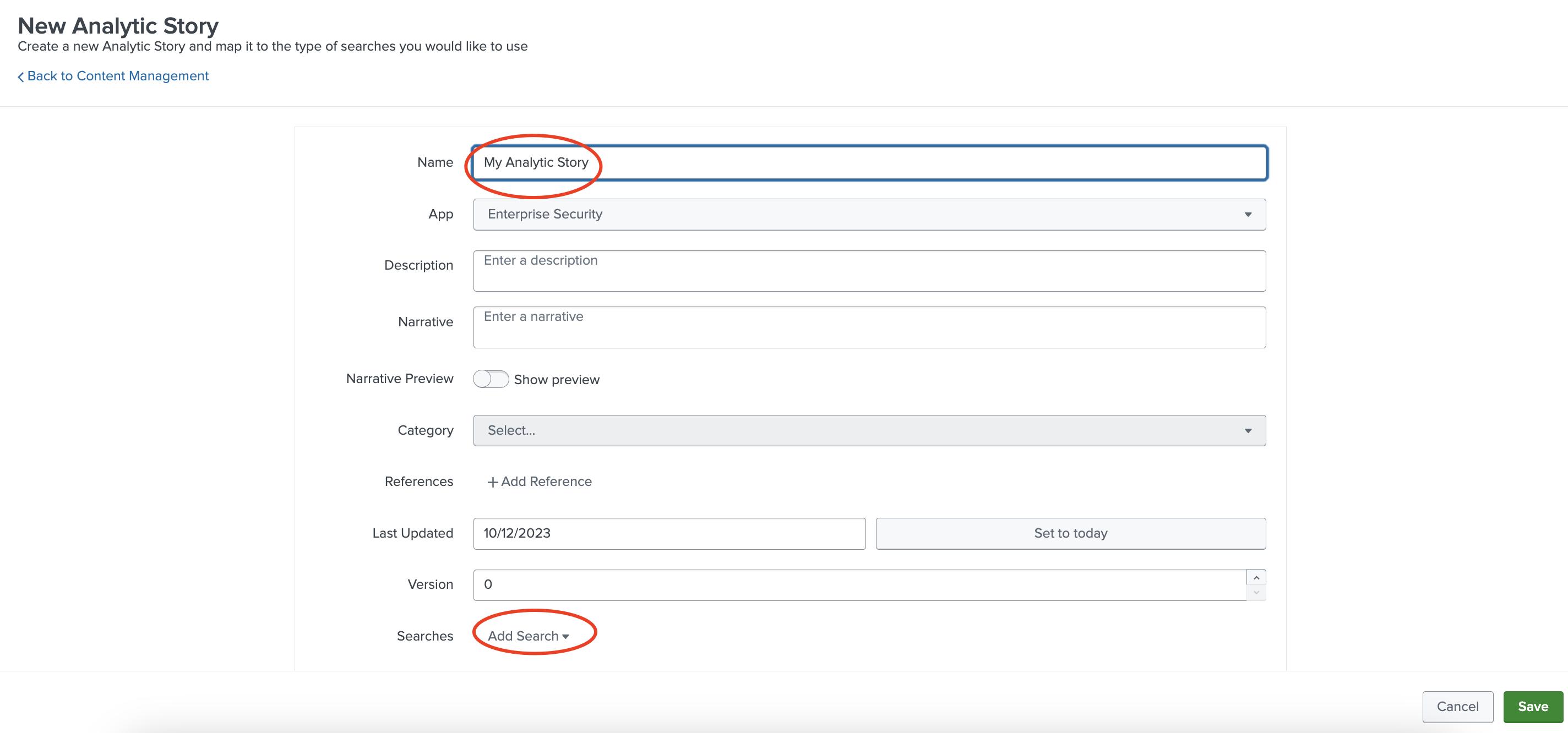This screenshot has width=1568, height=733.
Task: Click the plus icon beside Add Reference
Action: (x=492, y=482)
